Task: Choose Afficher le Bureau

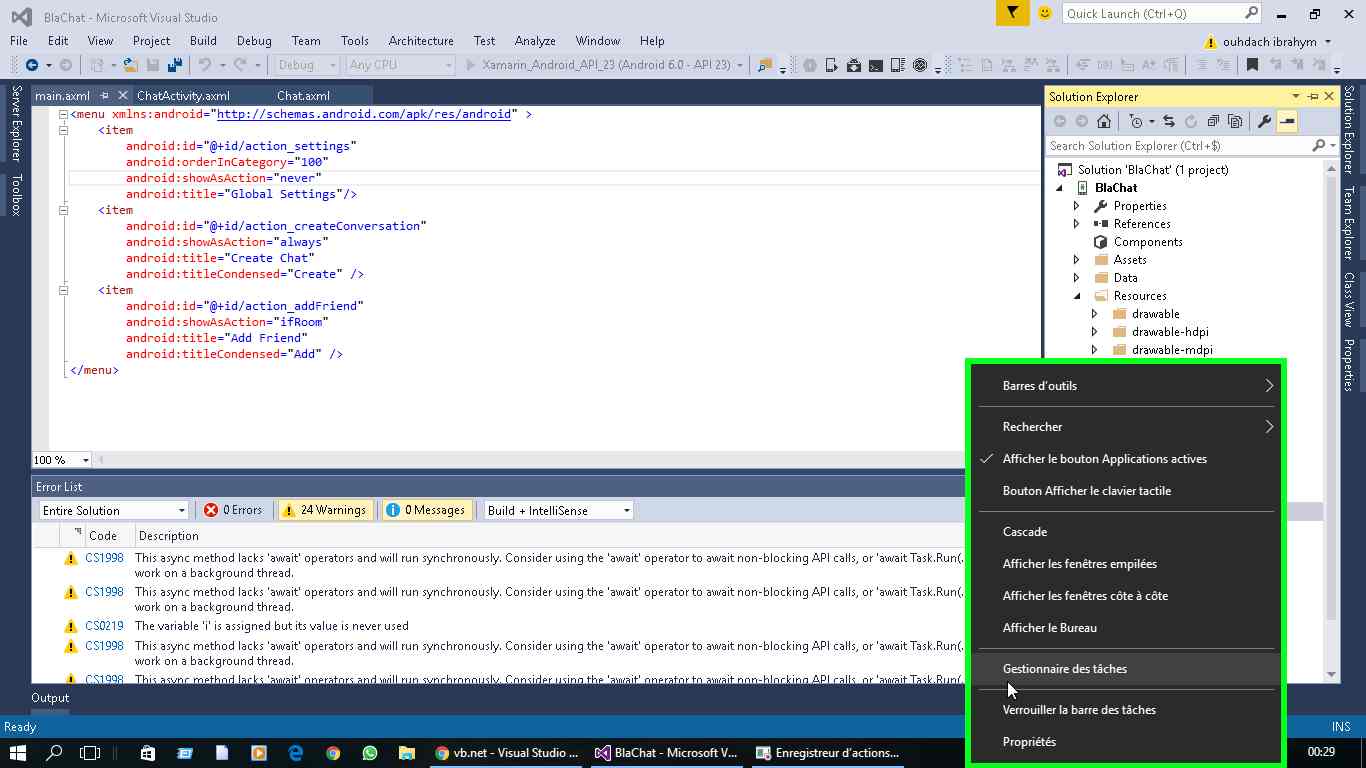Action: coord(1127,628)
